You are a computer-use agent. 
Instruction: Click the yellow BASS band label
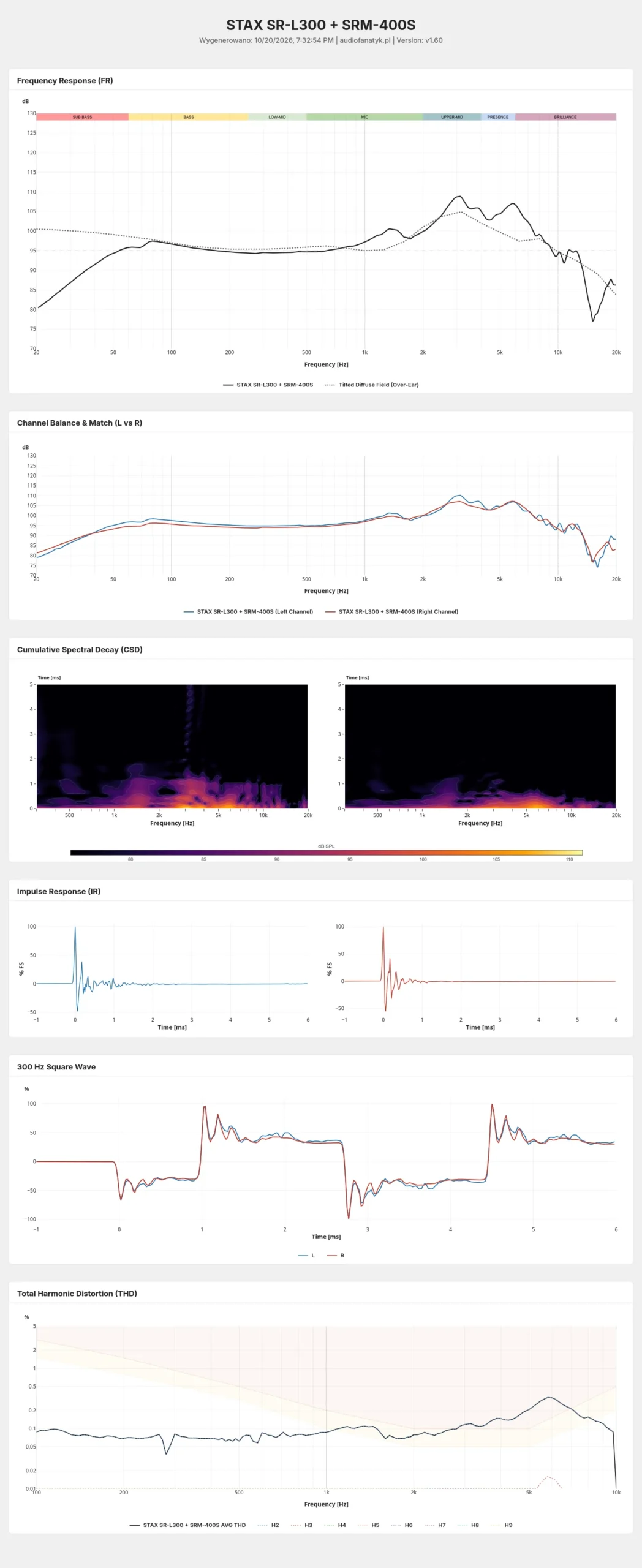(x=189, y=117)
